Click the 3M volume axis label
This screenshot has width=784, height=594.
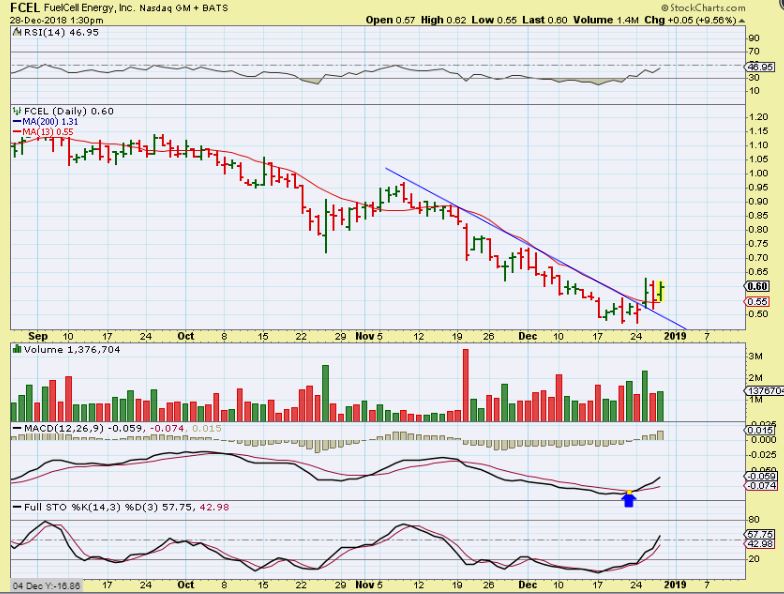point(756,356)
